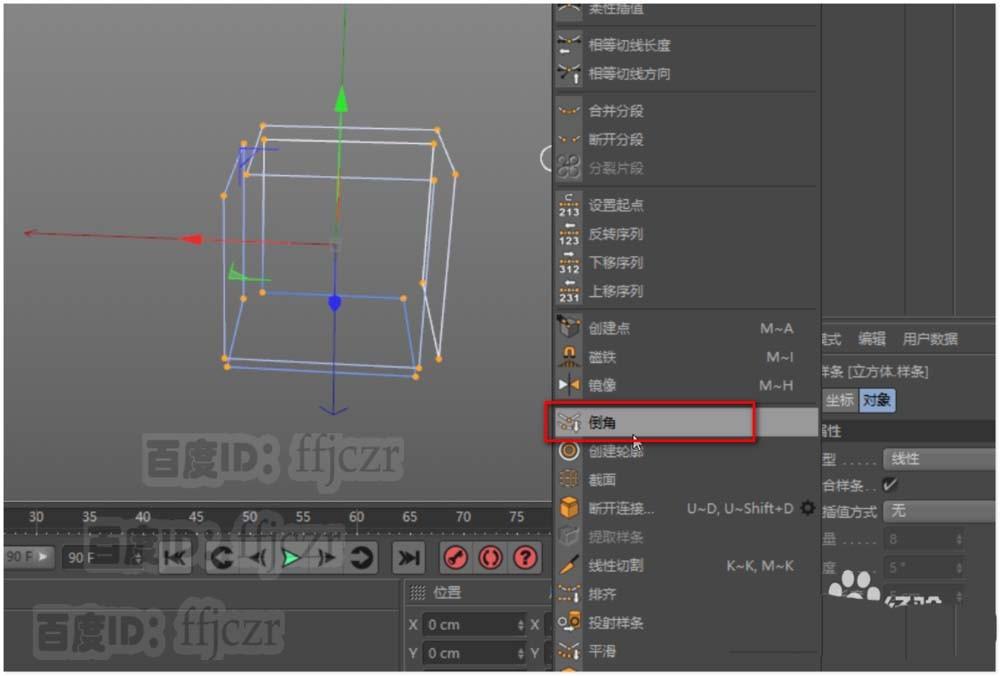Viewport: 1000px width, 676px height.
Task: Select the 线性切割 line cut icon
Action: (568, 567)
